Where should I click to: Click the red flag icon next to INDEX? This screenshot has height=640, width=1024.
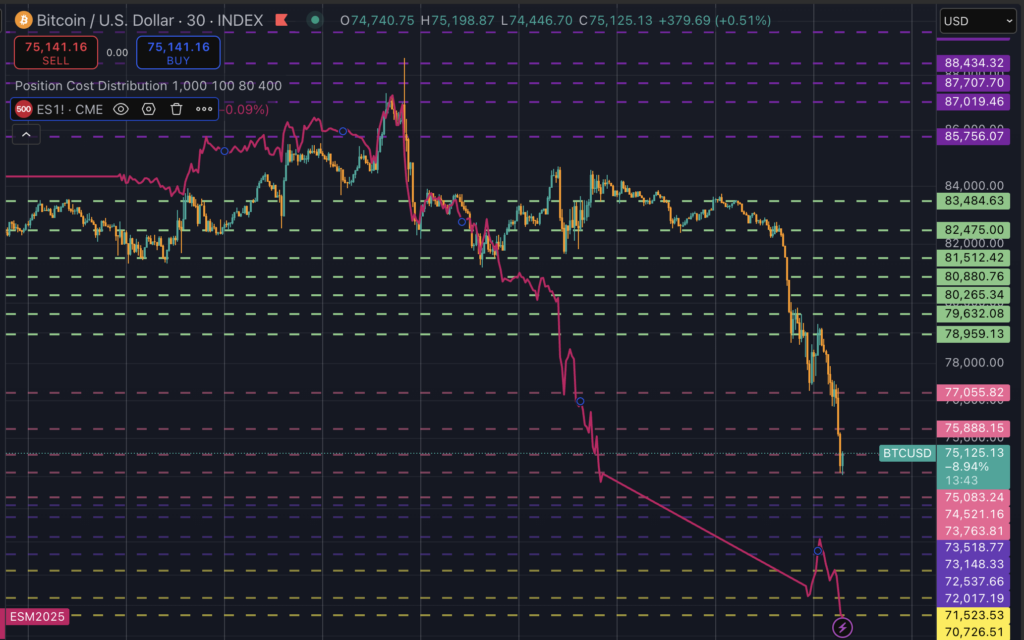click(x=281, y=19)
